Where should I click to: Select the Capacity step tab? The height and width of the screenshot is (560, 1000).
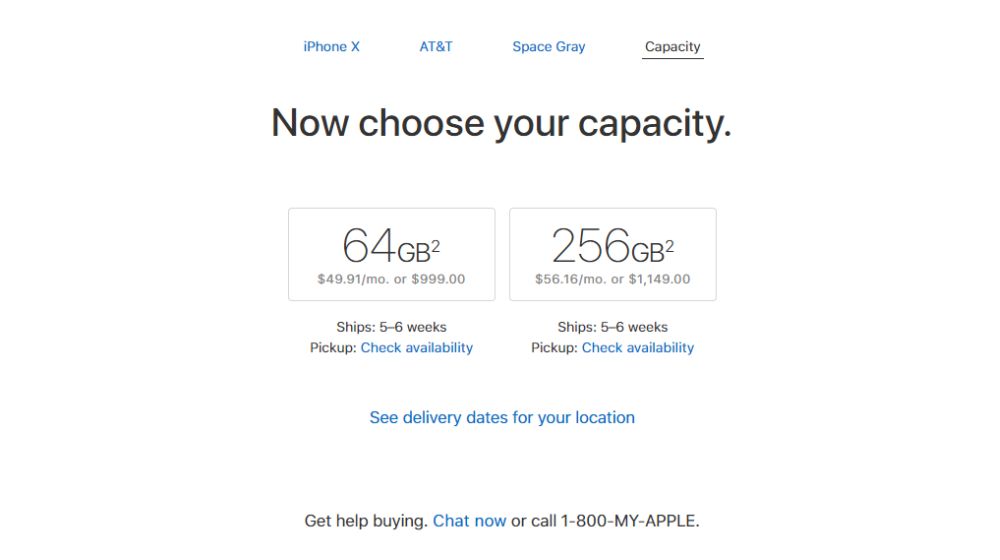pos(672,47)
